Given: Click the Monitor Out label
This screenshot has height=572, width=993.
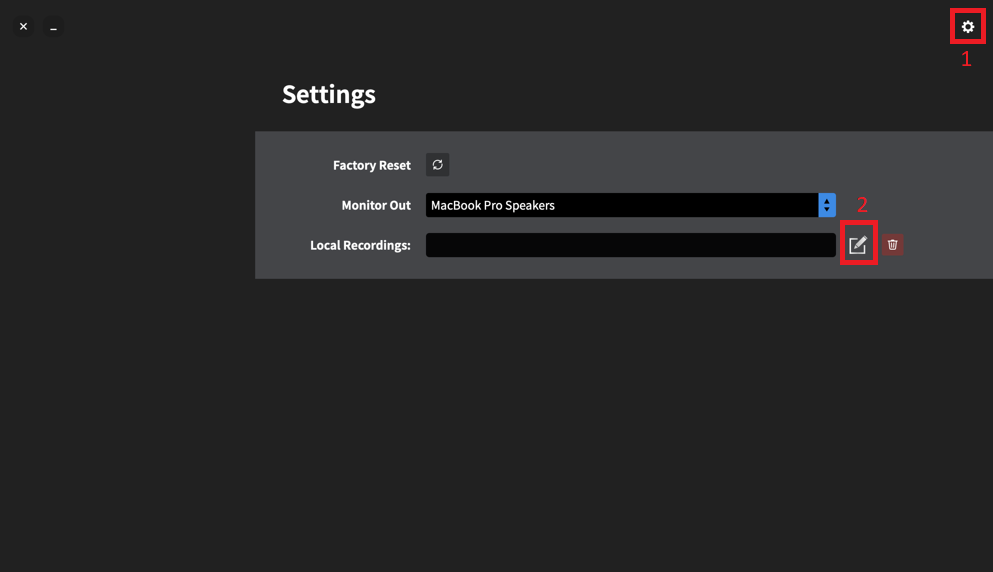Looking at the screenshot, I should pos(376,205).
